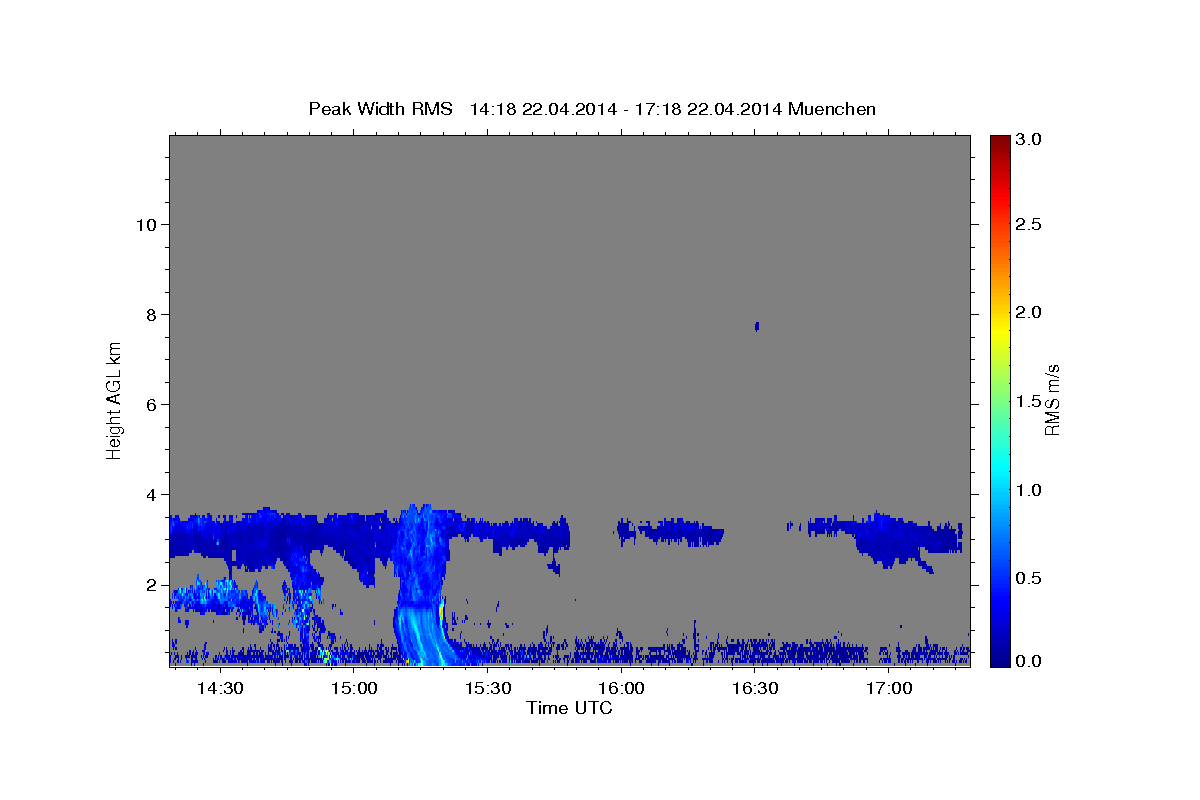Click the 'Time UTC' axis label
This screenshot has height=800, width=1200.
[569, 708]
